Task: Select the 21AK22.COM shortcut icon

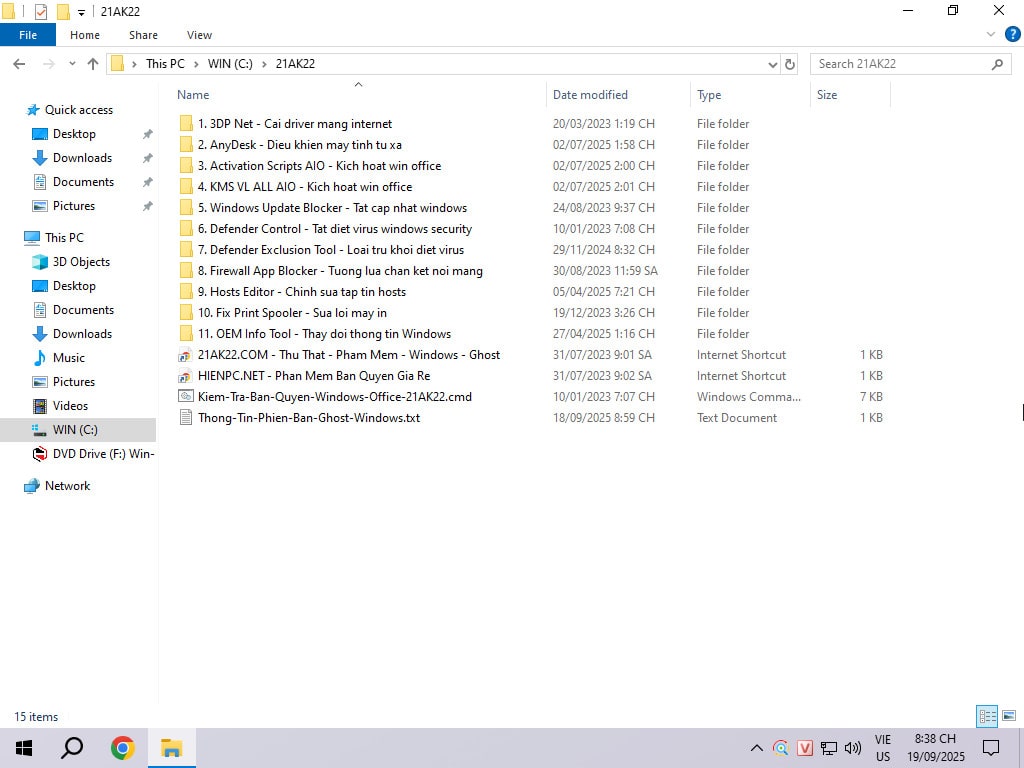Action: 186,355
